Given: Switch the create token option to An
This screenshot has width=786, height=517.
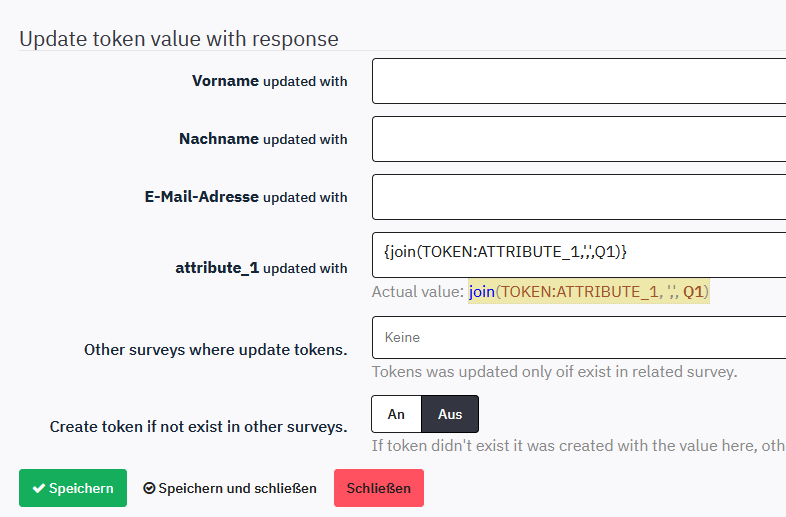Looking at the screenshot, I should 396,414.
